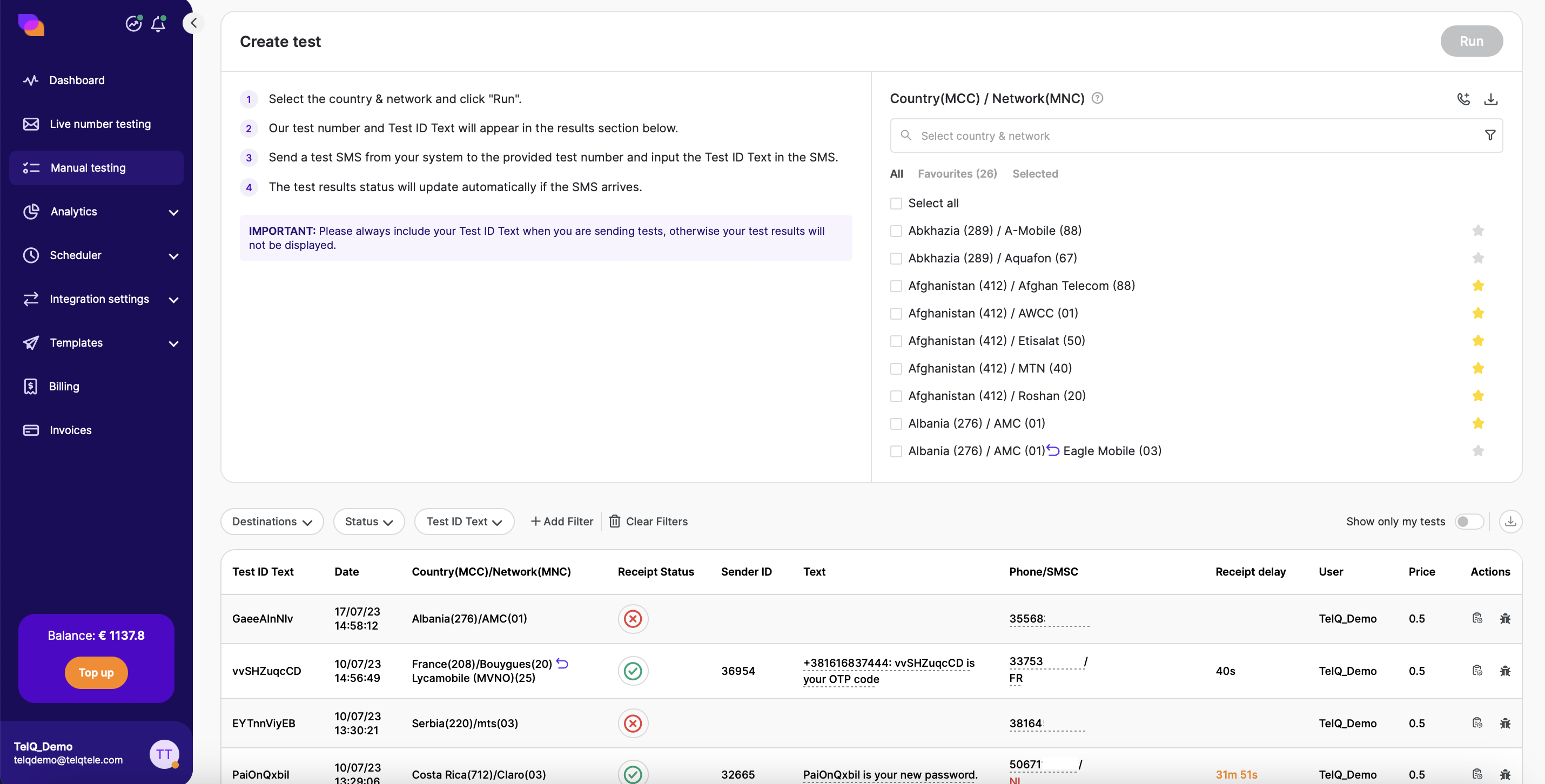Open the Status filter dropdown
1545x784 pixels.
click(x=369, y=522)
